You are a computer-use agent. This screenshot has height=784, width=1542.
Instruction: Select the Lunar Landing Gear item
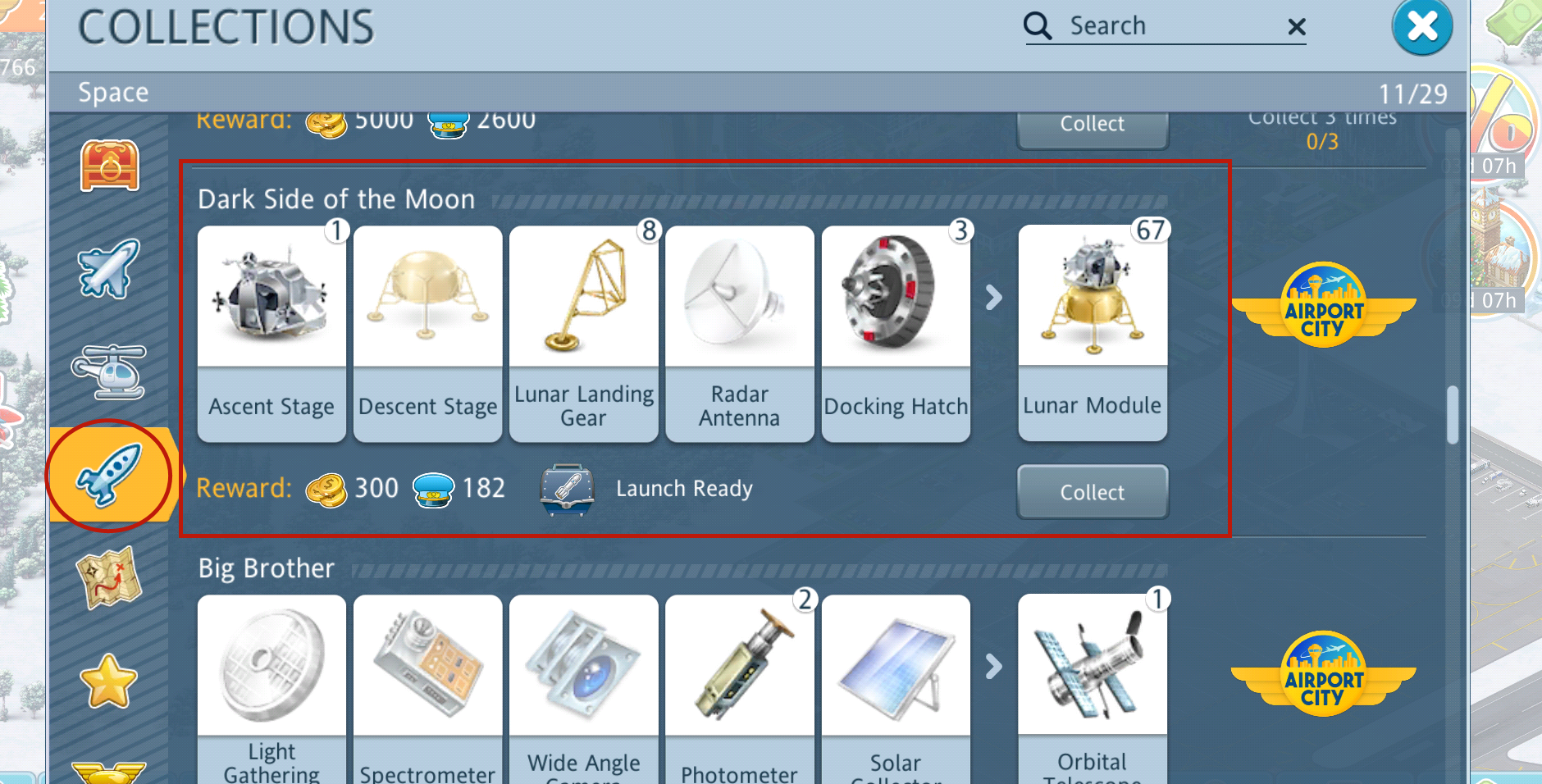click(583, 334)
